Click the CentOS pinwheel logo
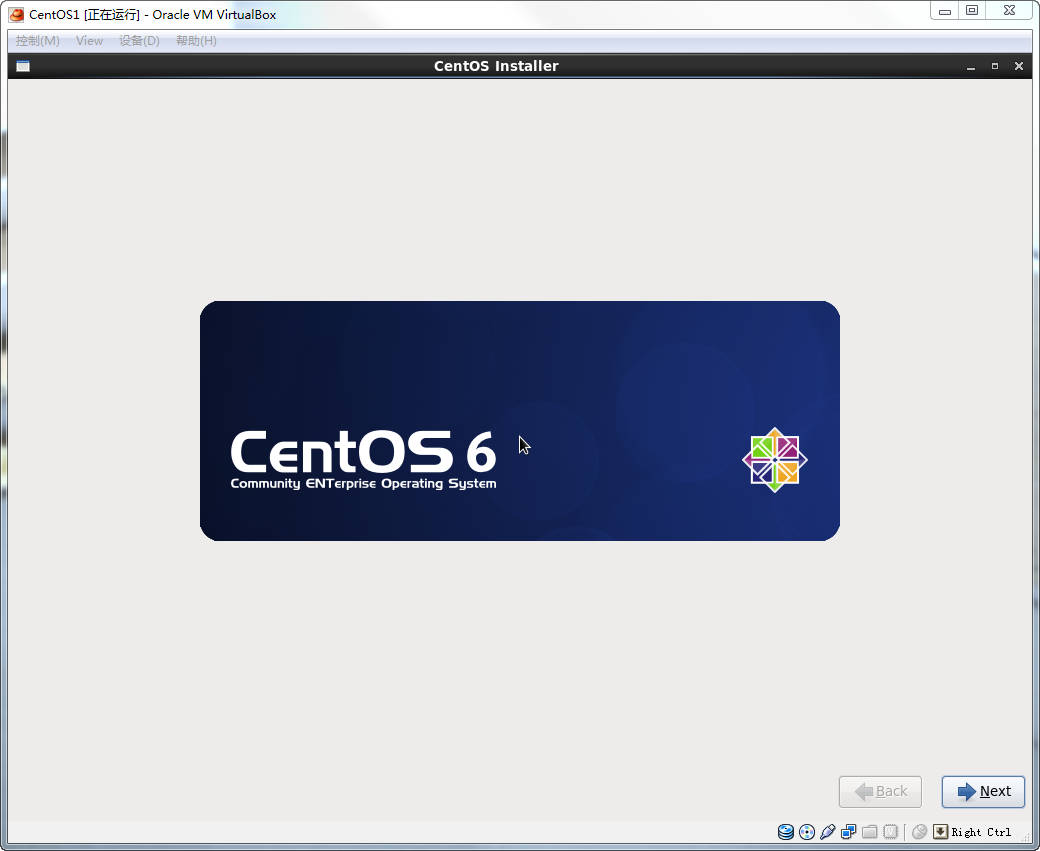Image resolution: width=1040 pixels, height=851 pixels. [x=775, y=460]
